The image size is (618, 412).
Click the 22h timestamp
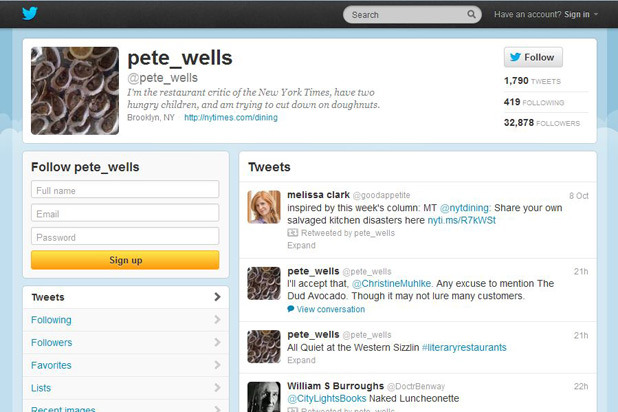coord(581,386)
